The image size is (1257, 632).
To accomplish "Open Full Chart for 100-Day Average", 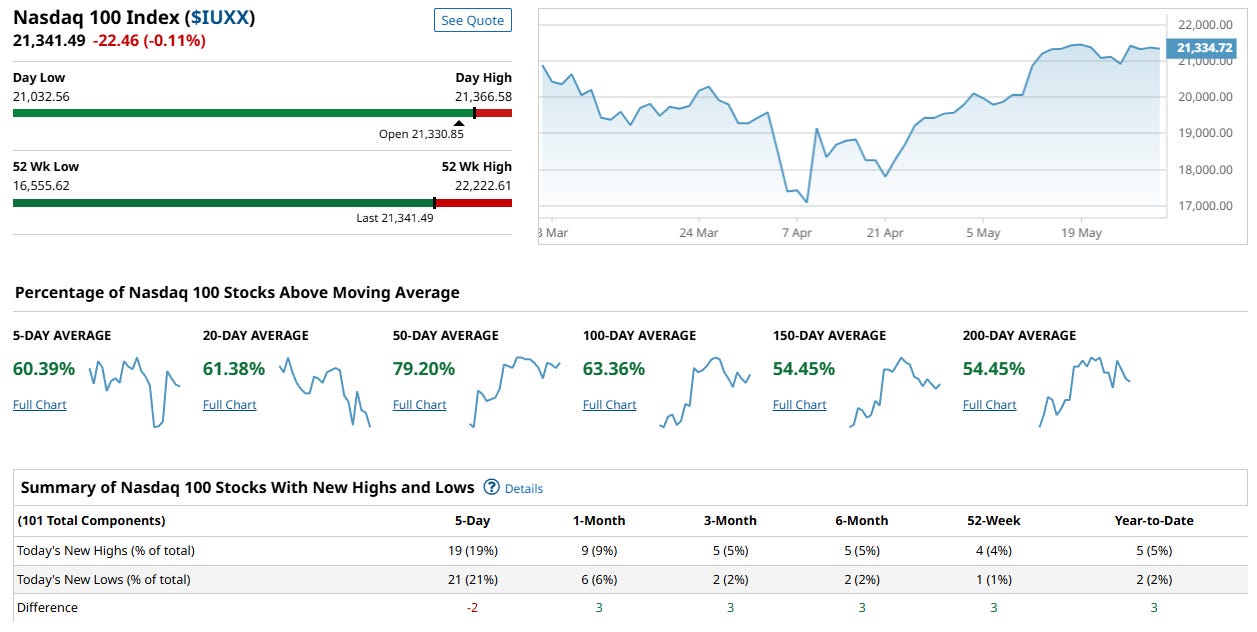I will coord(610,405).
